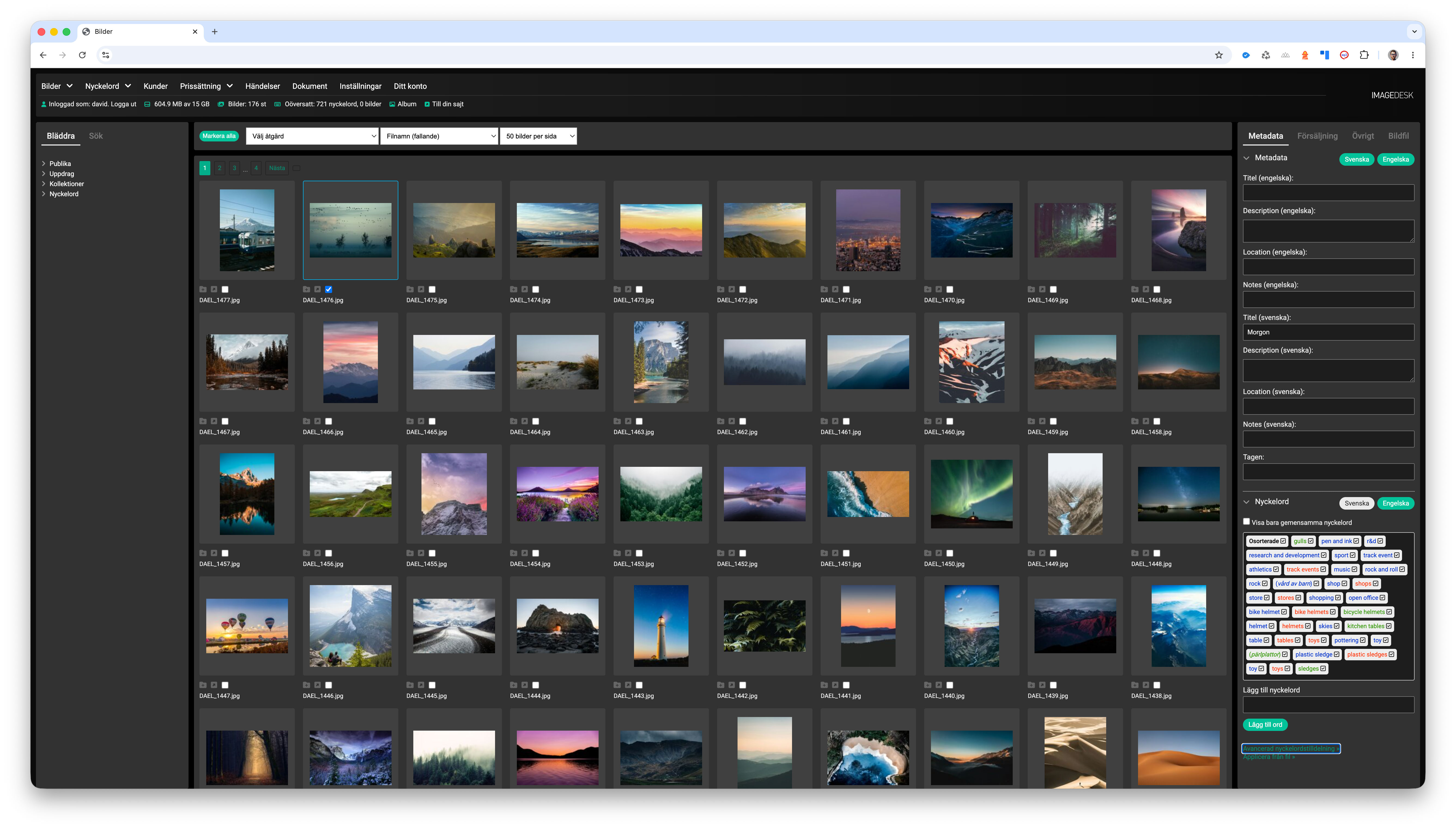Click add-to-album folder icon under DAEL_1467.jpg
The image size is (1456, 829).
click(x=203, y=421)
